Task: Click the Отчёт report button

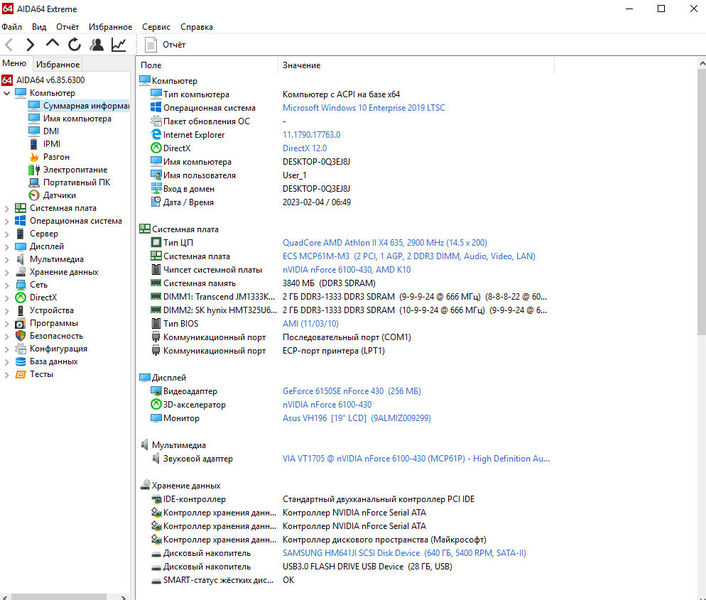Action: [x=165, y=45]
